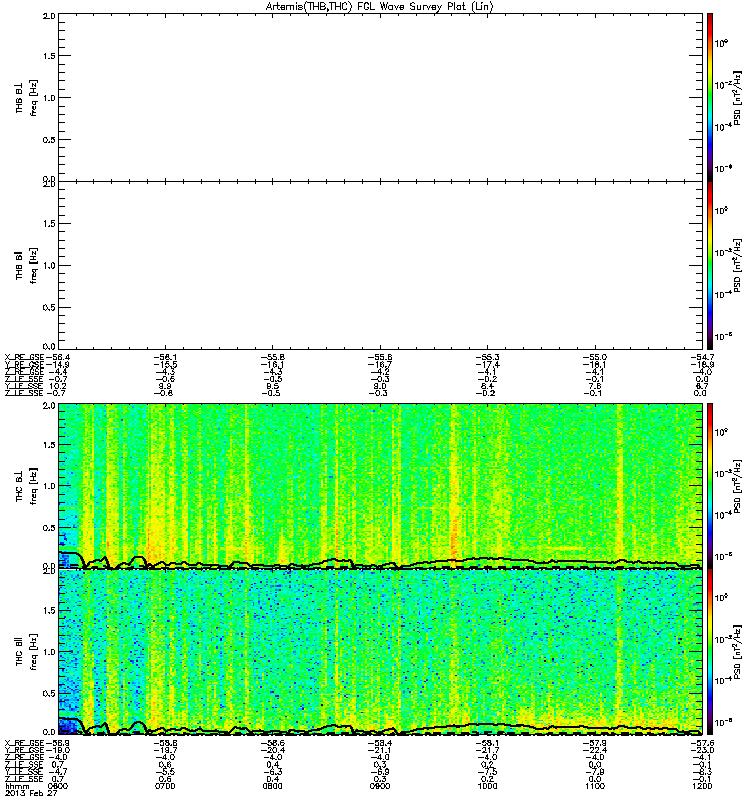Click the THB B∥ panel color bar
The image size is (750, 800).
[x=710, y=265]
